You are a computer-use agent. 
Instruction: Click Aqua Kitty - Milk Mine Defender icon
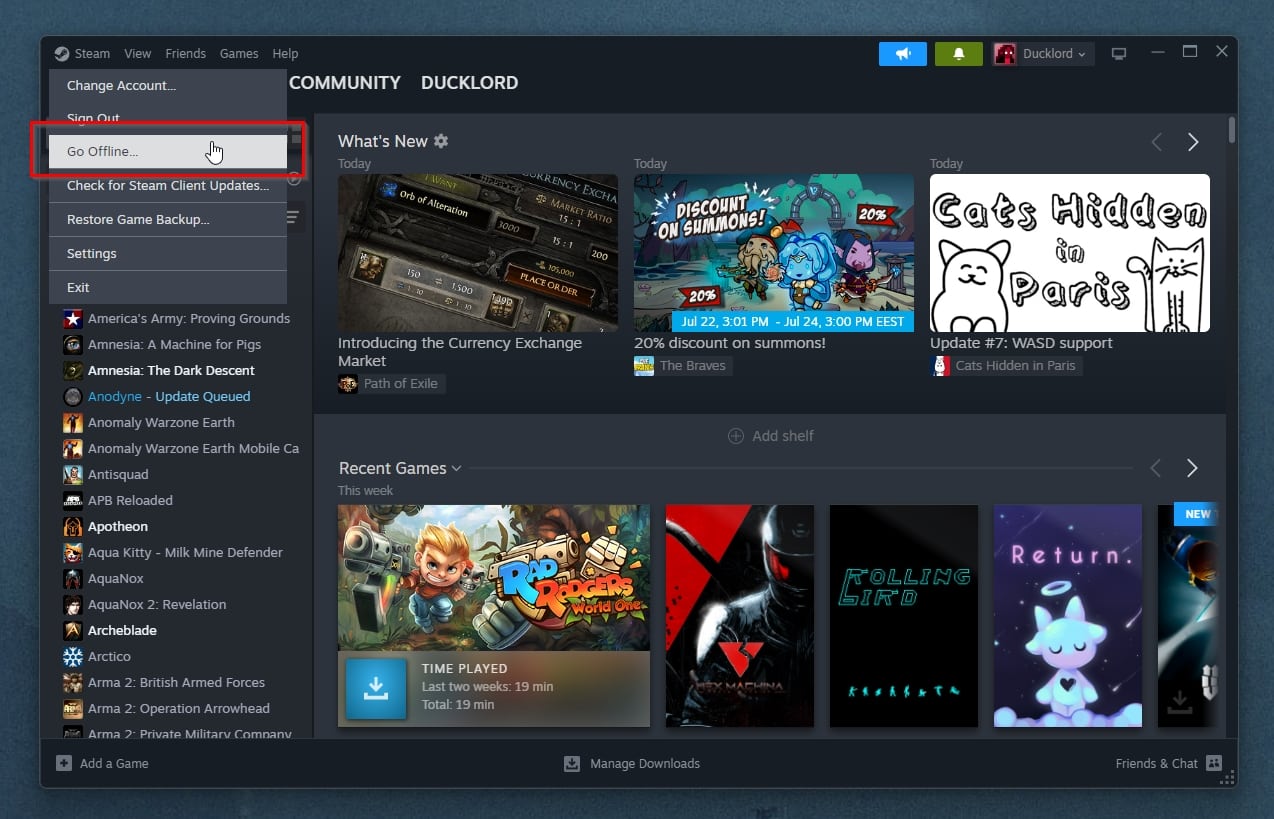[73, 552]
